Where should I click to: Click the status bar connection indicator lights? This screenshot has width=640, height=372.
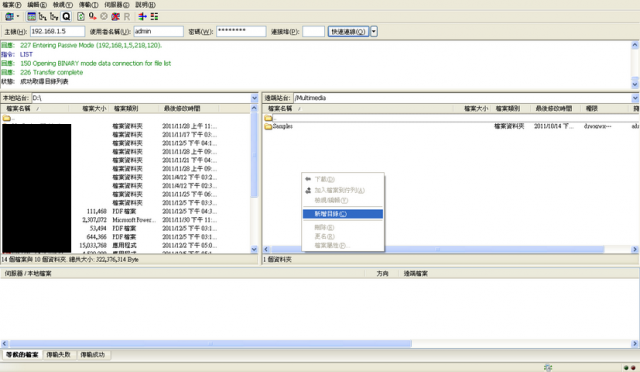(629, 368)
